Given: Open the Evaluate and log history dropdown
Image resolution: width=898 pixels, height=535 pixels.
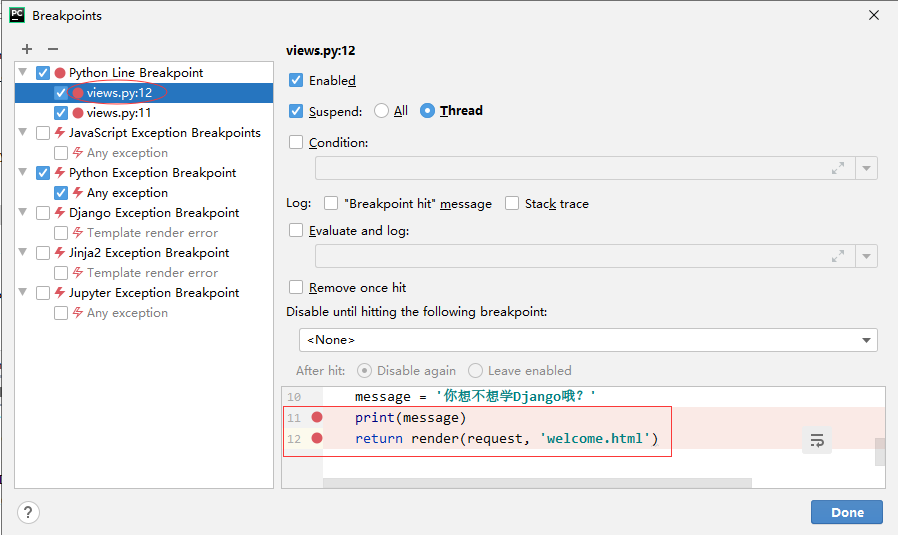Looking at the screenshot, I should (x=867, y=256).
